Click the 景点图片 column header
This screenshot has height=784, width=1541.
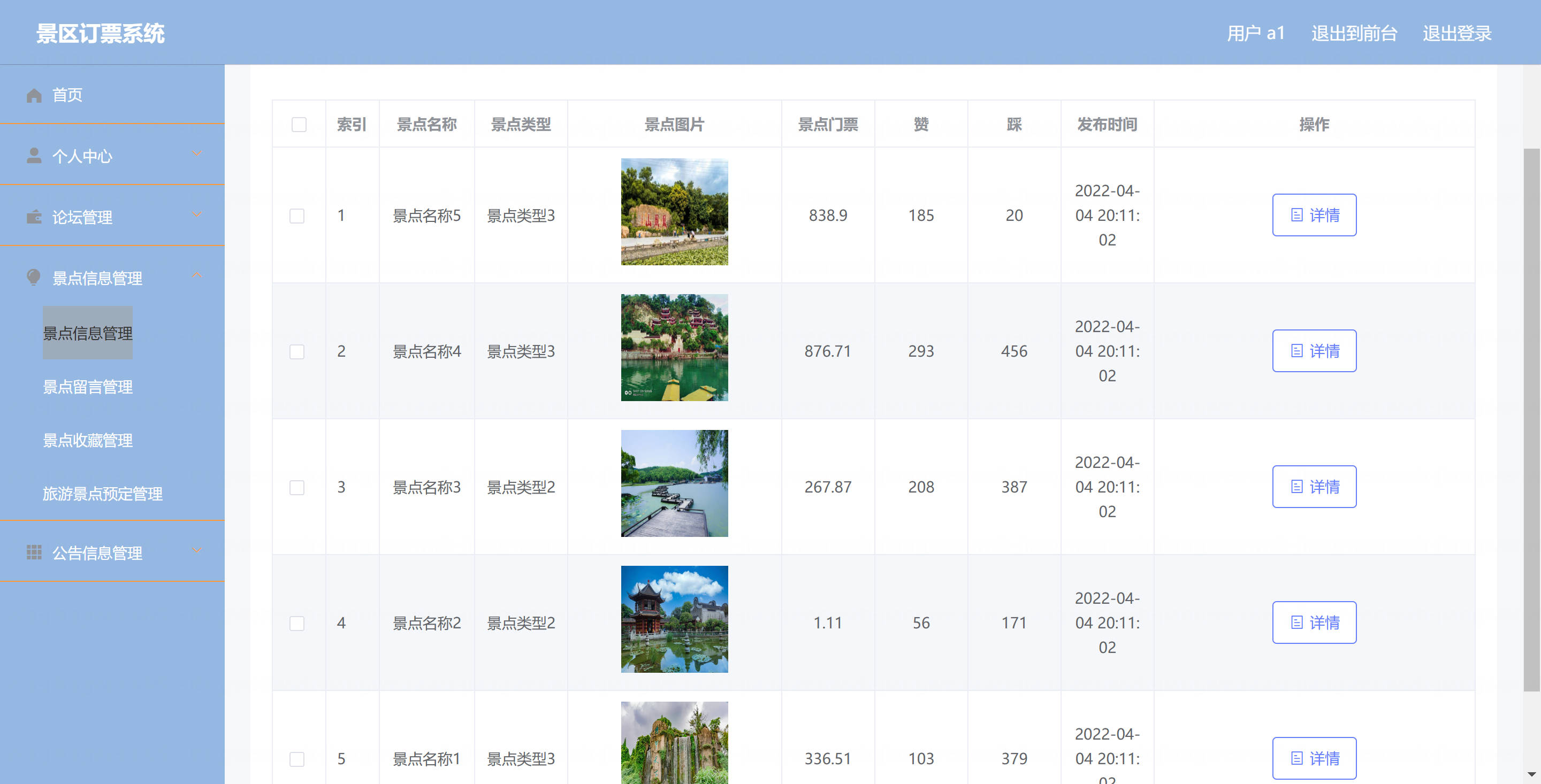(x=674, y=125)
